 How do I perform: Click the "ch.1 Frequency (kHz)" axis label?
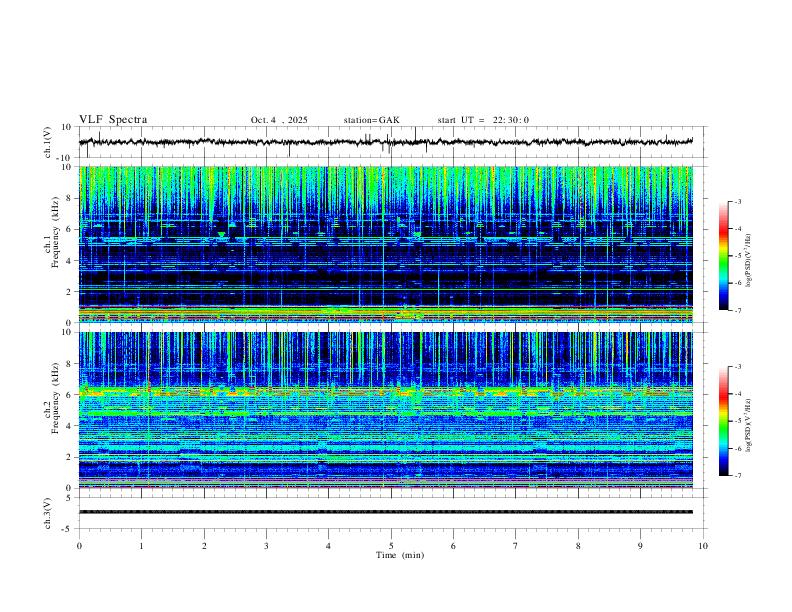[51, 232]
